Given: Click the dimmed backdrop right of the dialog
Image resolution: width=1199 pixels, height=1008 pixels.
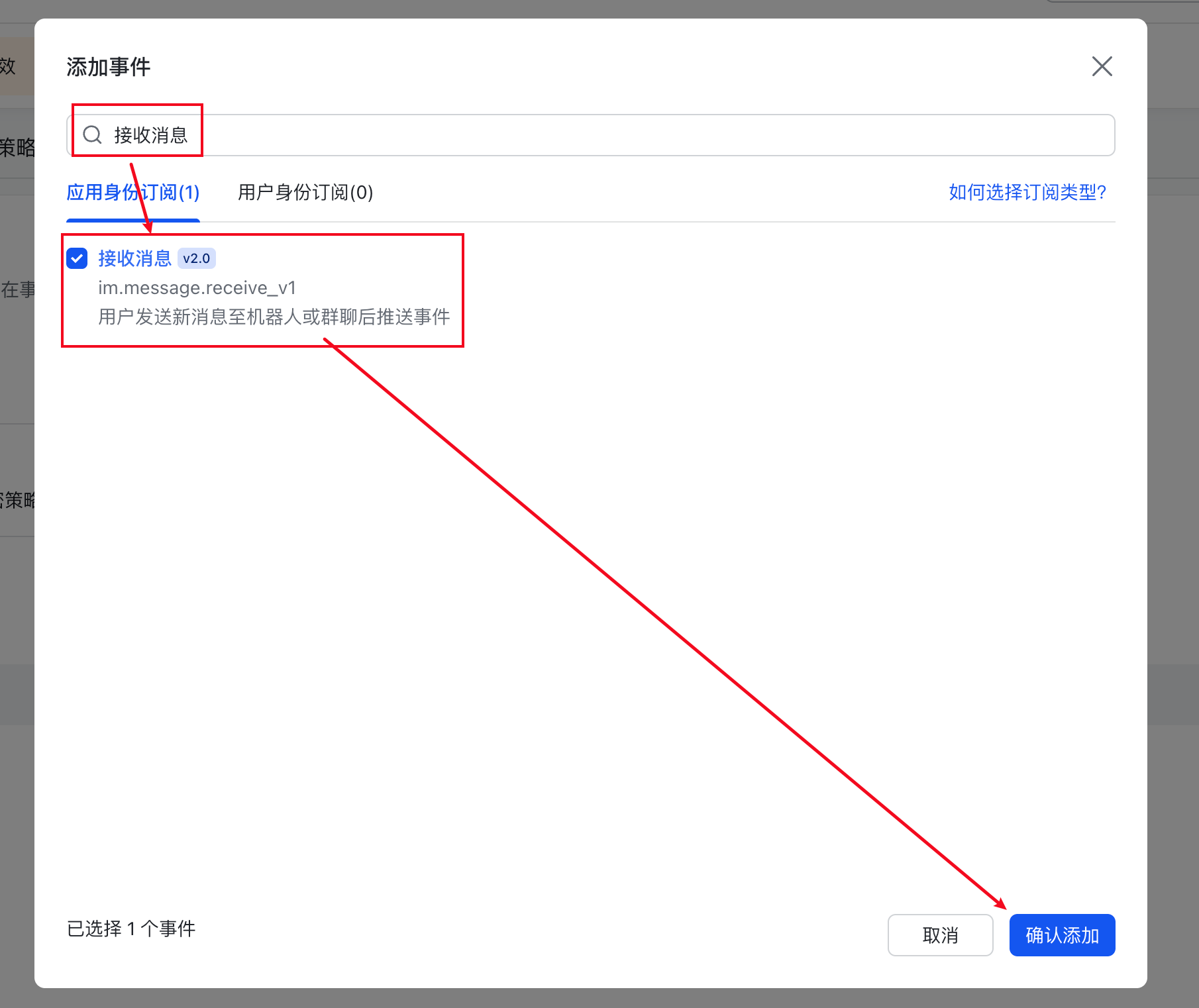Looking at the screenshot, I should [x=1173, y=464].
